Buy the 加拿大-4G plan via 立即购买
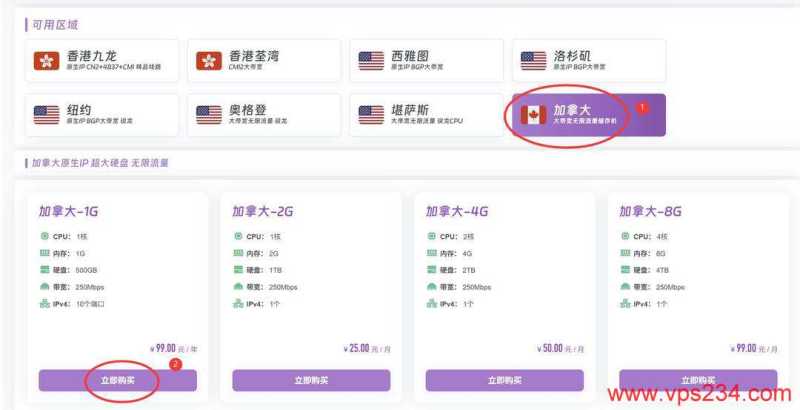 [504, 381]
